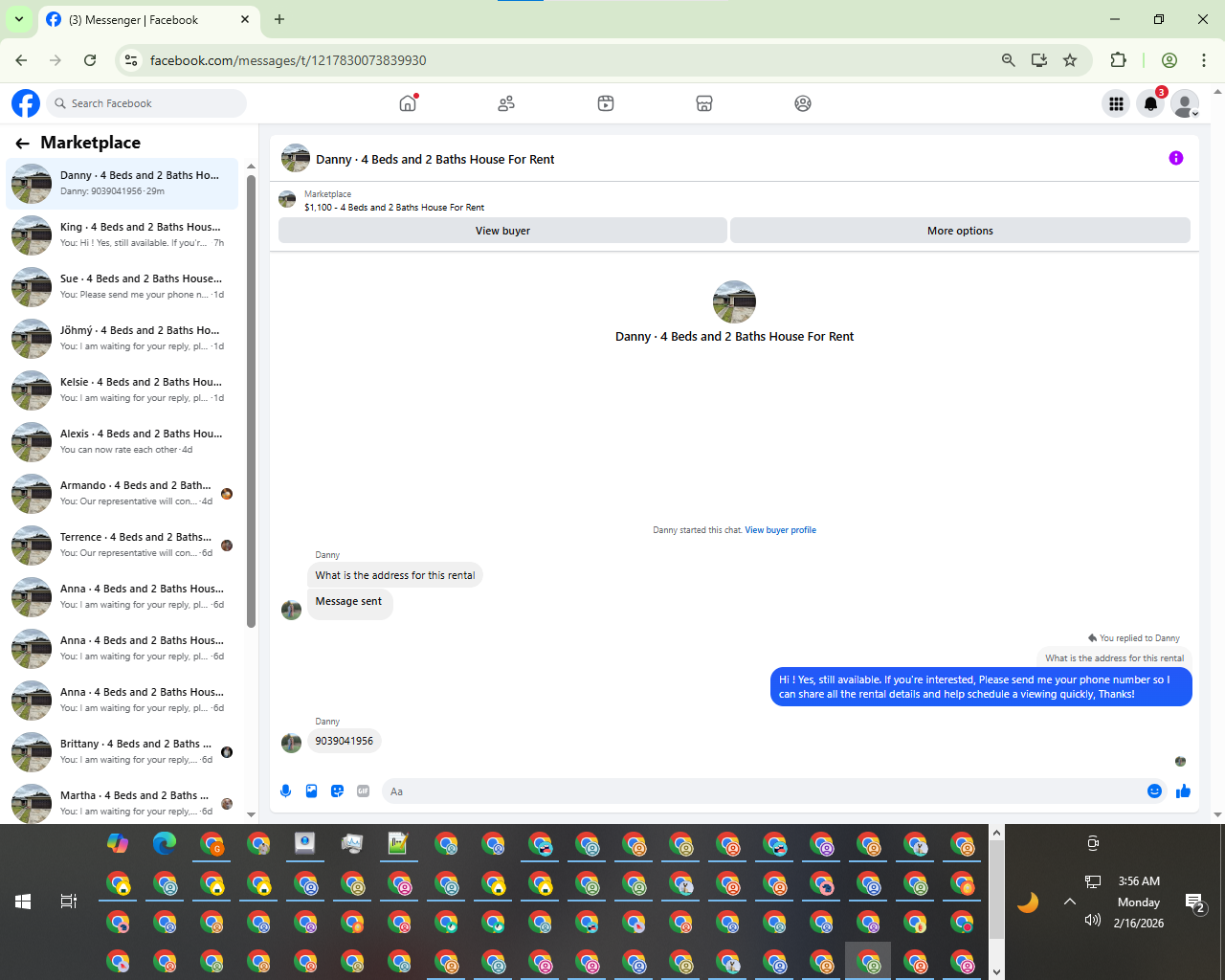
Task: Open Kelsie conversation in the list
Action: click(x=122, y=390)
